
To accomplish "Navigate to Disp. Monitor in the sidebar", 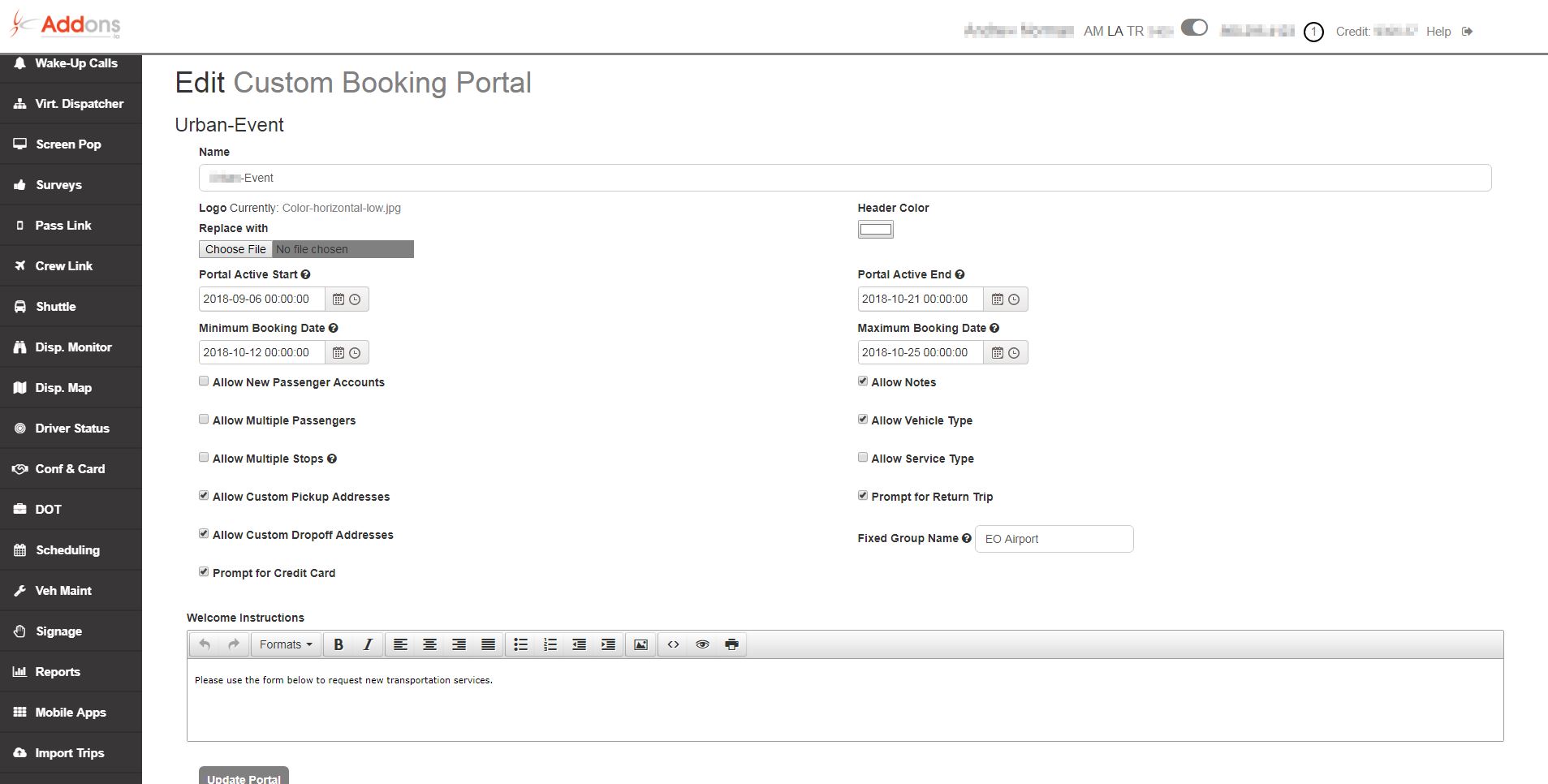I will point(71,347).
